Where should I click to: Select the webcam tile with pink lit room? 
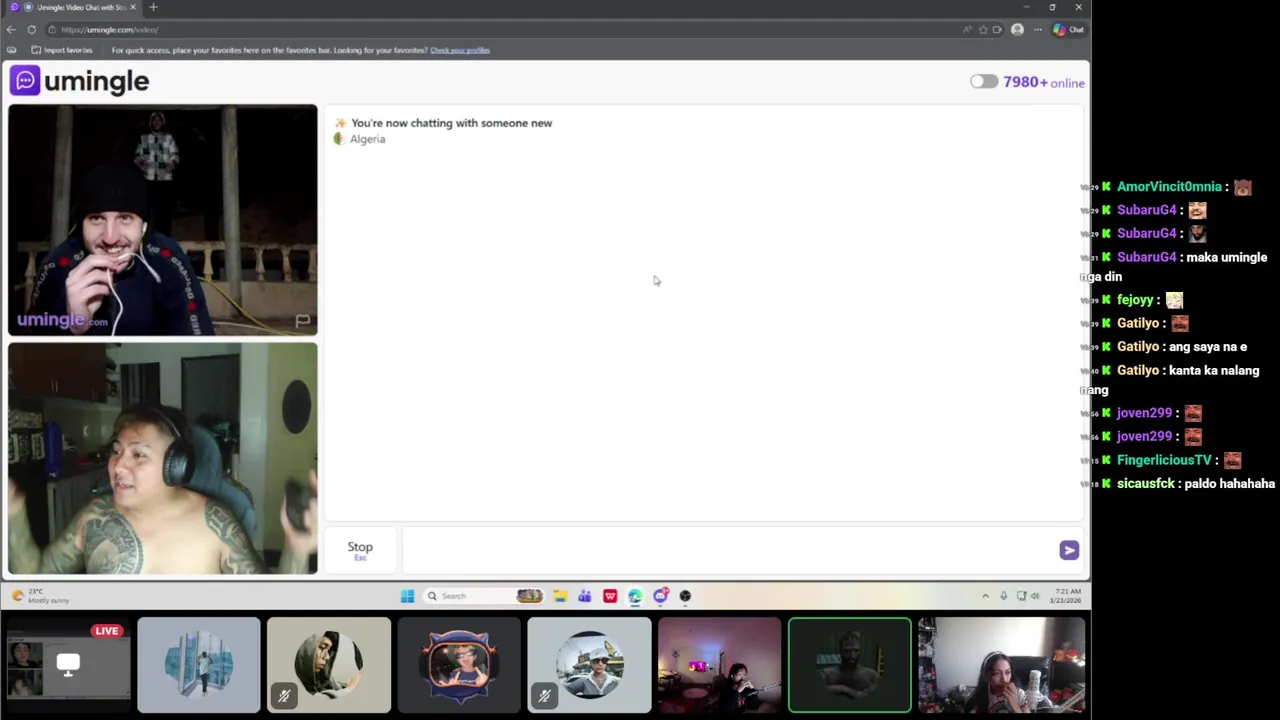click(719, 665)
